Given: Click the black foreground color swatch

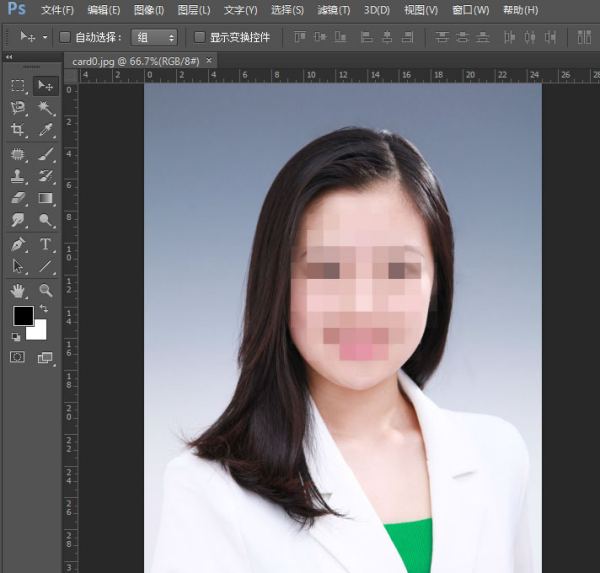Looking at the screenshot, I should [22, 316].
